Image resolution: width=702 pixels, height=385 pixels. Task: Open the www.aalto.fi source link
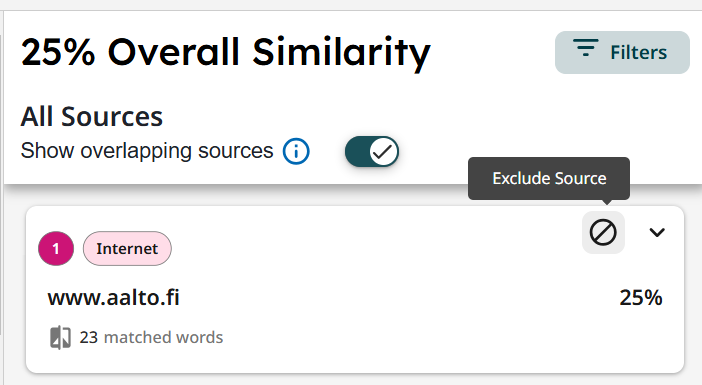coord(114,298)
